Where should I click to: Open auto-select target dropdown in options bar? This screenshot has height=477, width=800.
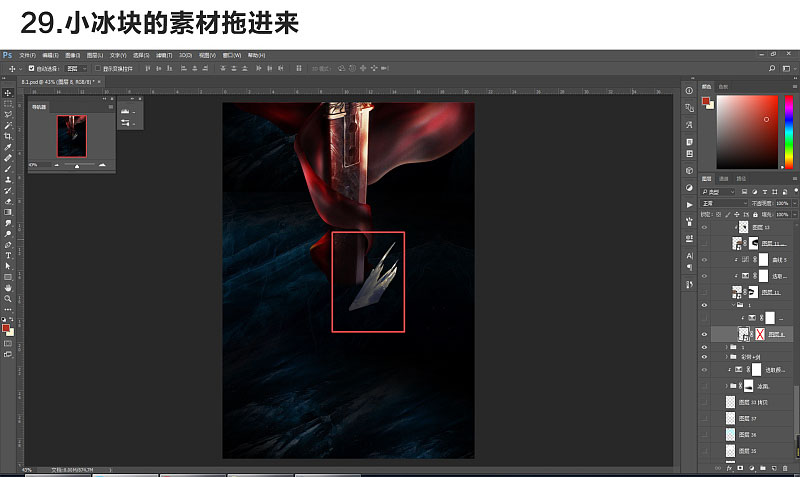coord(78,68)
